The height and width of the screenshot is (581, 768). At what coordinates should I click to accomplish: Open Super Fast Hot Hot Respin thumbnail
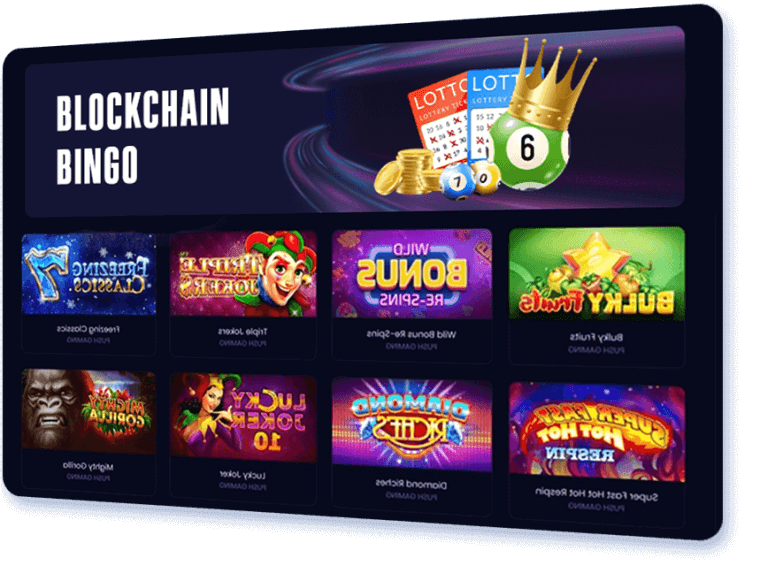(x=597, y=432)
